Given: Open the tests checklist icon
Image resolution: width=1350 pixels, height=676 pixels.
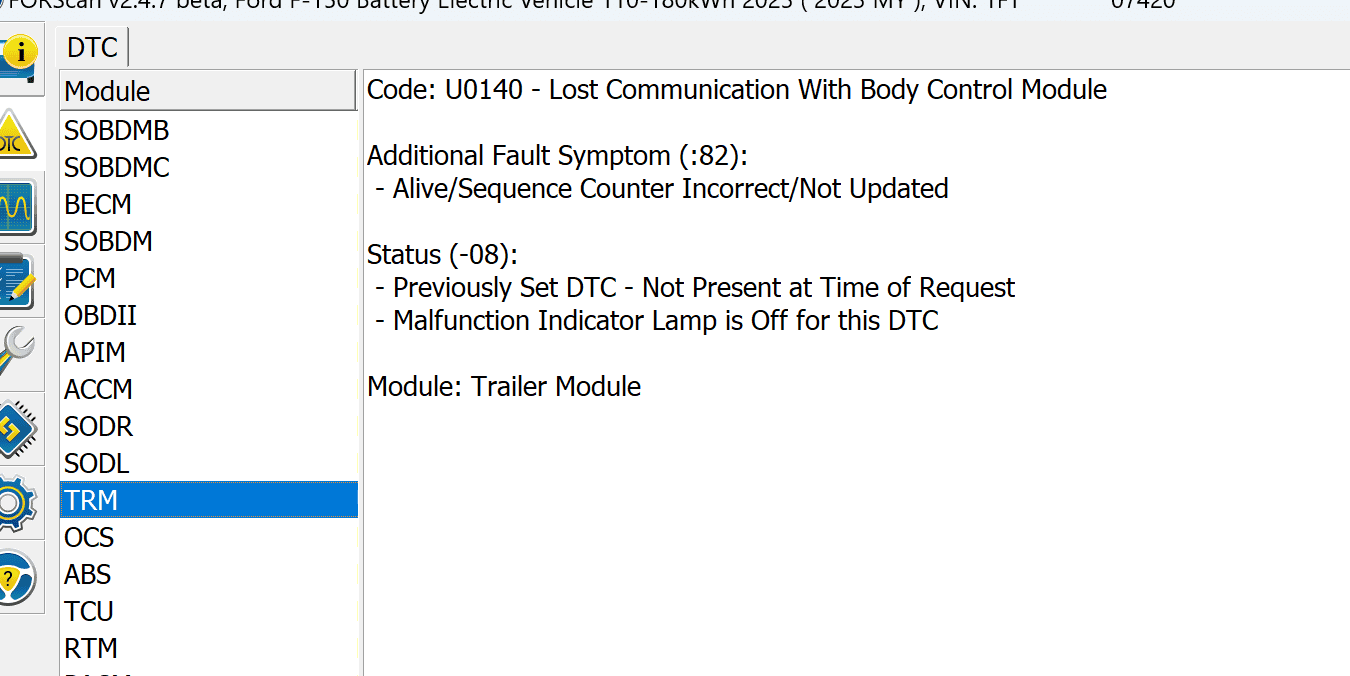Looking at the screenshot, I should [x=18, y=282].
